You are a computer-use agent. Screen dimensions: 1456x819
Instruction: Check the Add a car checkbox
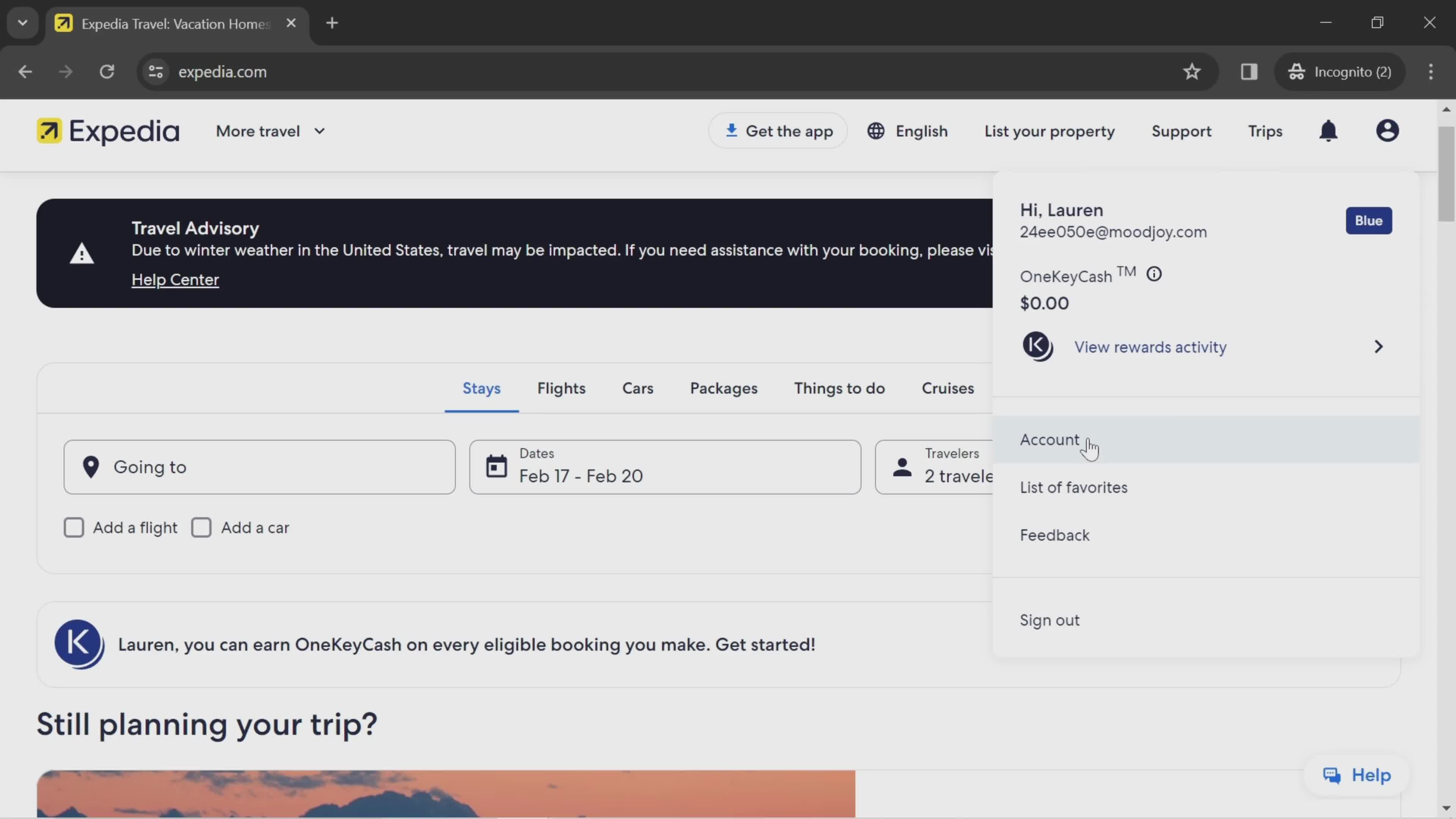pyautogui.click(x=201, y=527)
